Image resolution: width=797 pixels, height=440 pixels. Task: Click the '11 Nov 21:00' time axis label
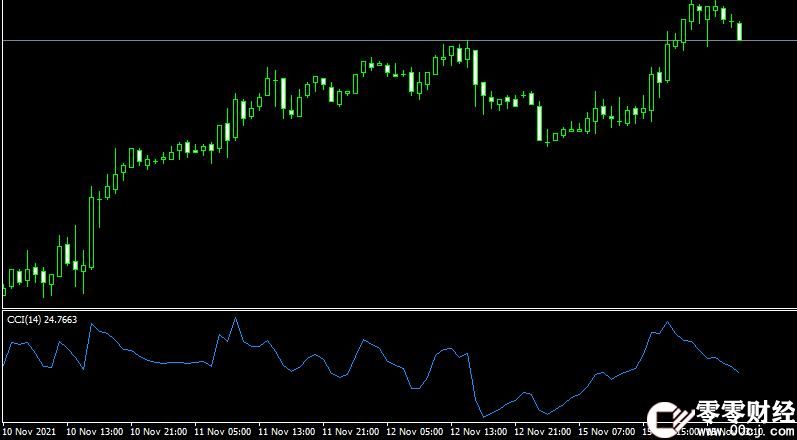pos(351,431)
